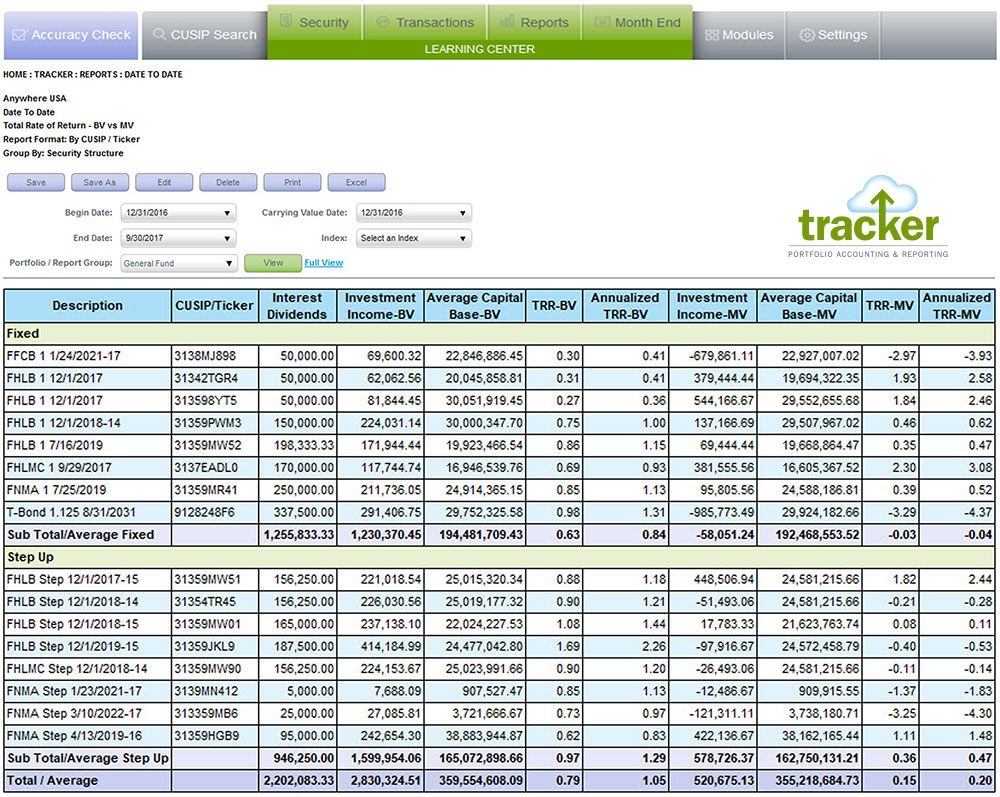Open the Learning Center bar
Screen dimensions: 1000x797
pos(479,49)
